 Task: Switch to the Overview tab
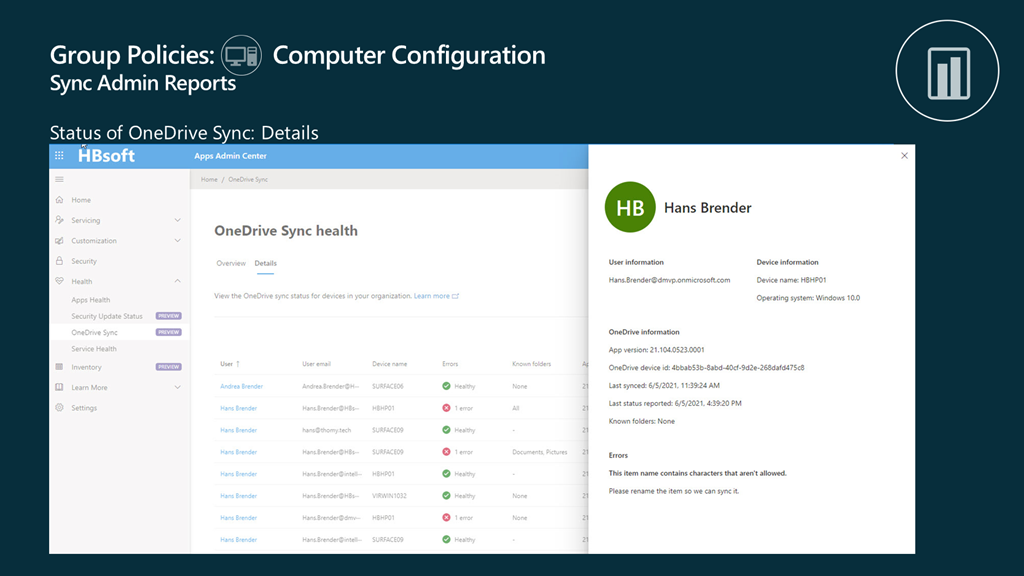pyautogui.click(x=231, y=263)
